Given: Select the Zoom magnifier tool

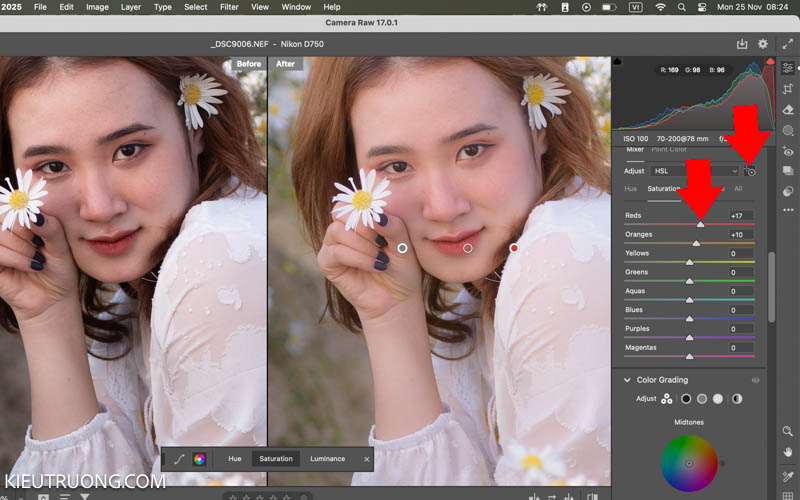Looking at the screenshot, I should click(x=788, y=432).
